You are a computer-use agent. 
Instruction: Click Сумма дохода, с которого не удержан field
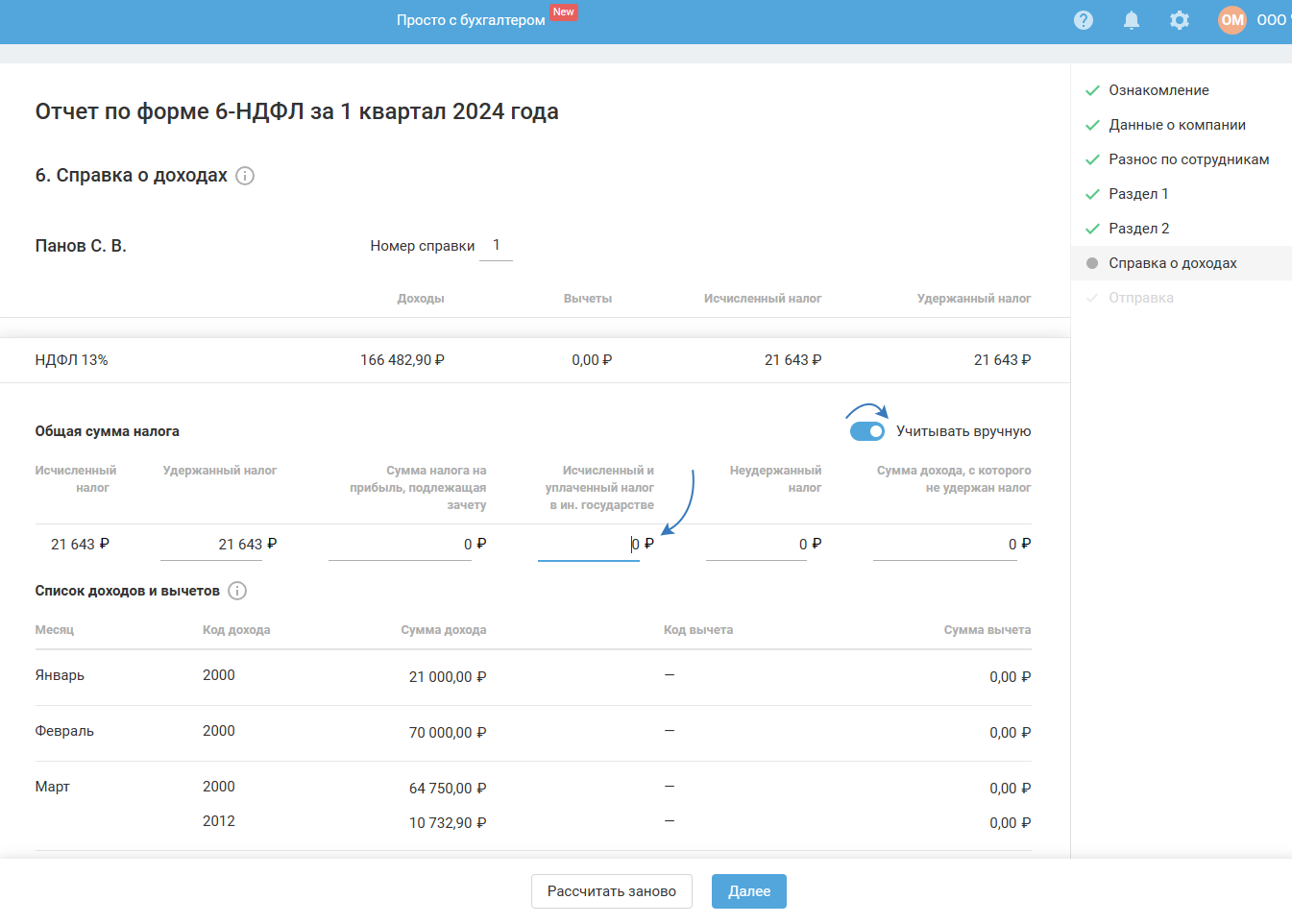[x=944, y=545]
